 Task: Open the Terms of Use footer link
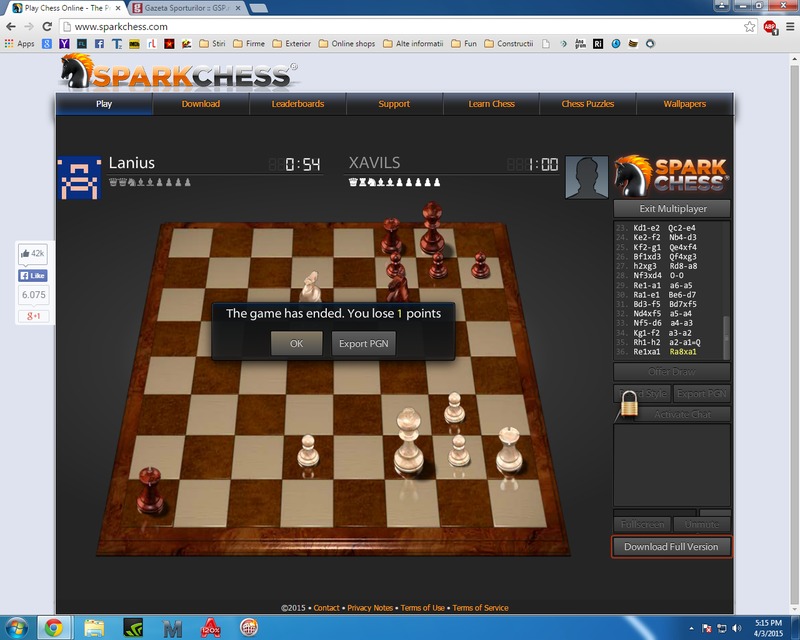422,608
